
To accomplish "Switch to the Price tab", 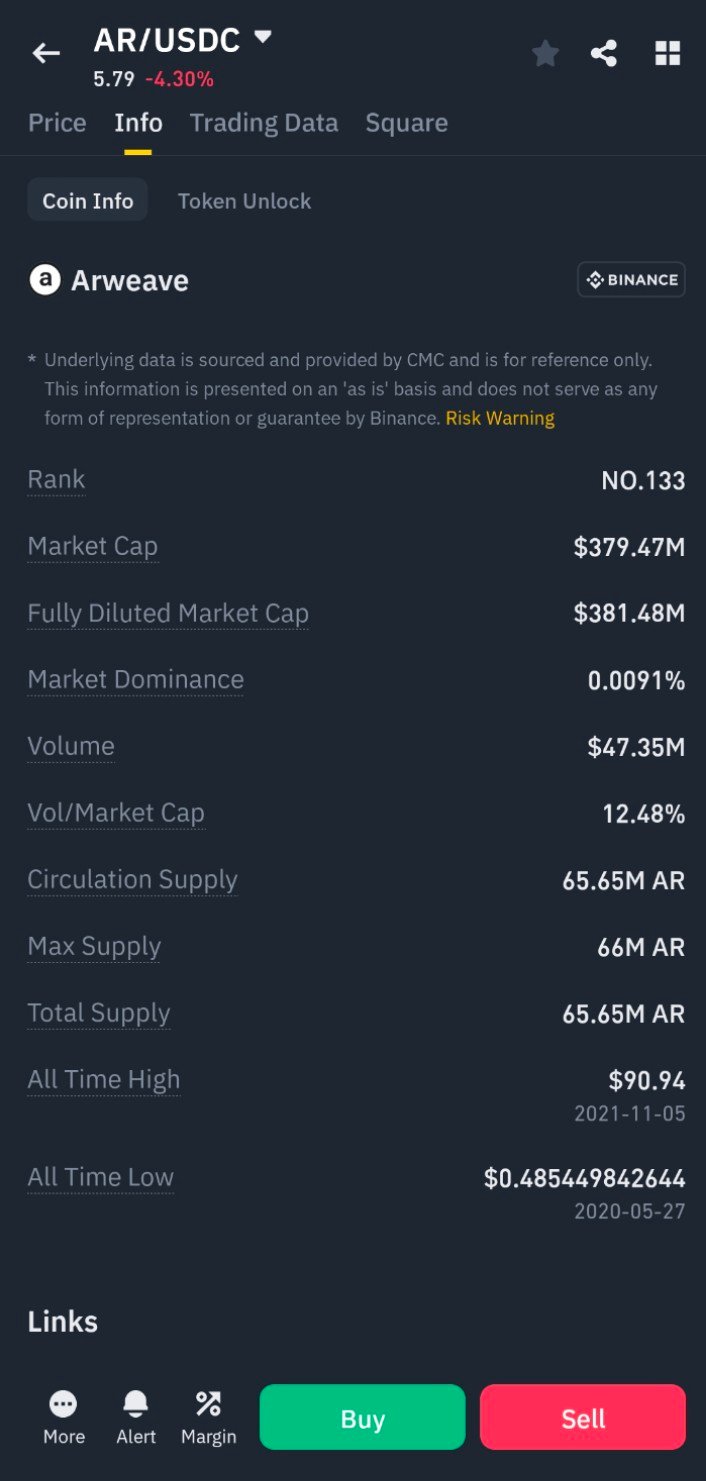I will [57, 123].
